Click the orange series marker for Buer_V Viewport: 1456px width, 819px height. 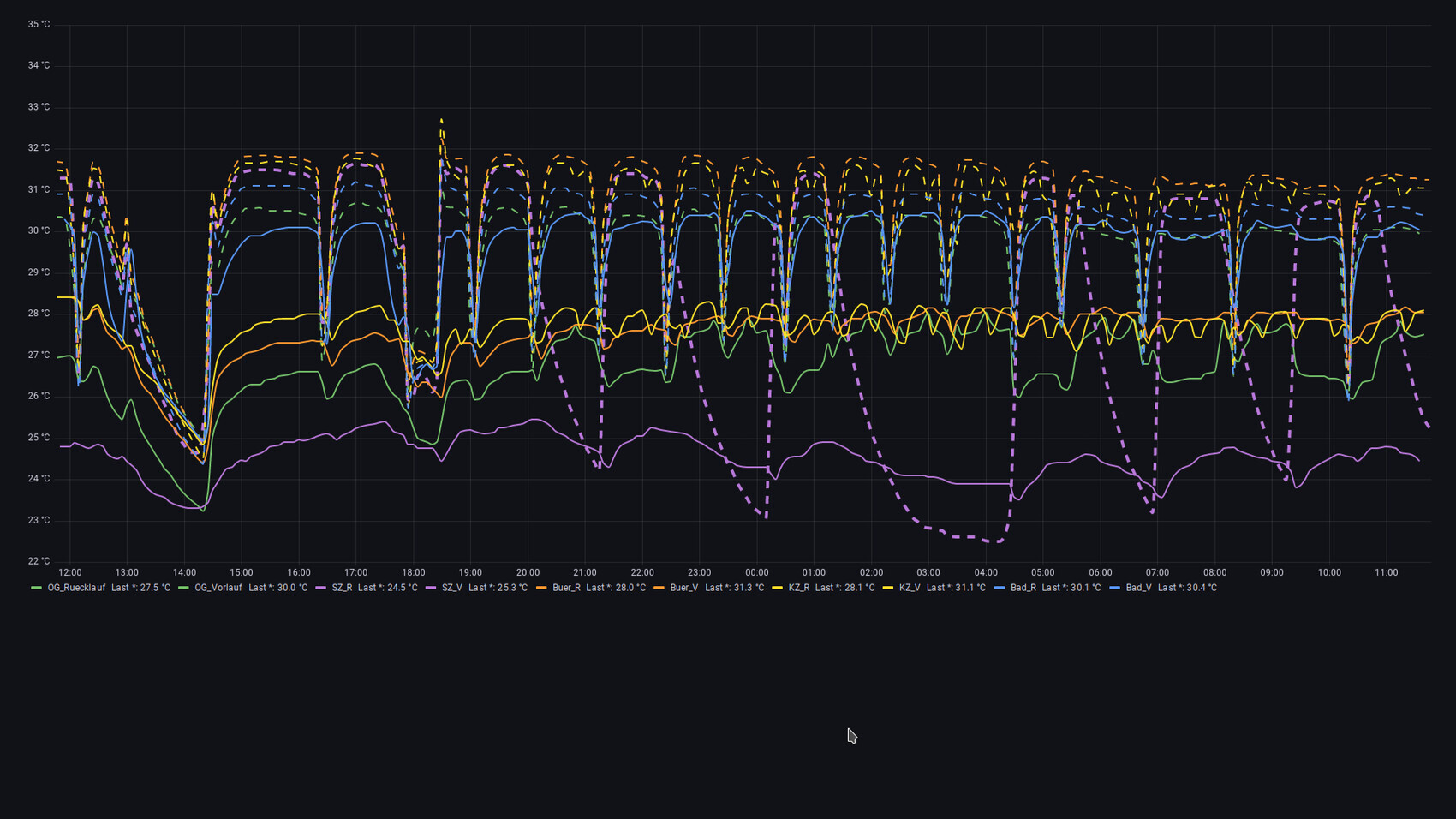point(659,588)
